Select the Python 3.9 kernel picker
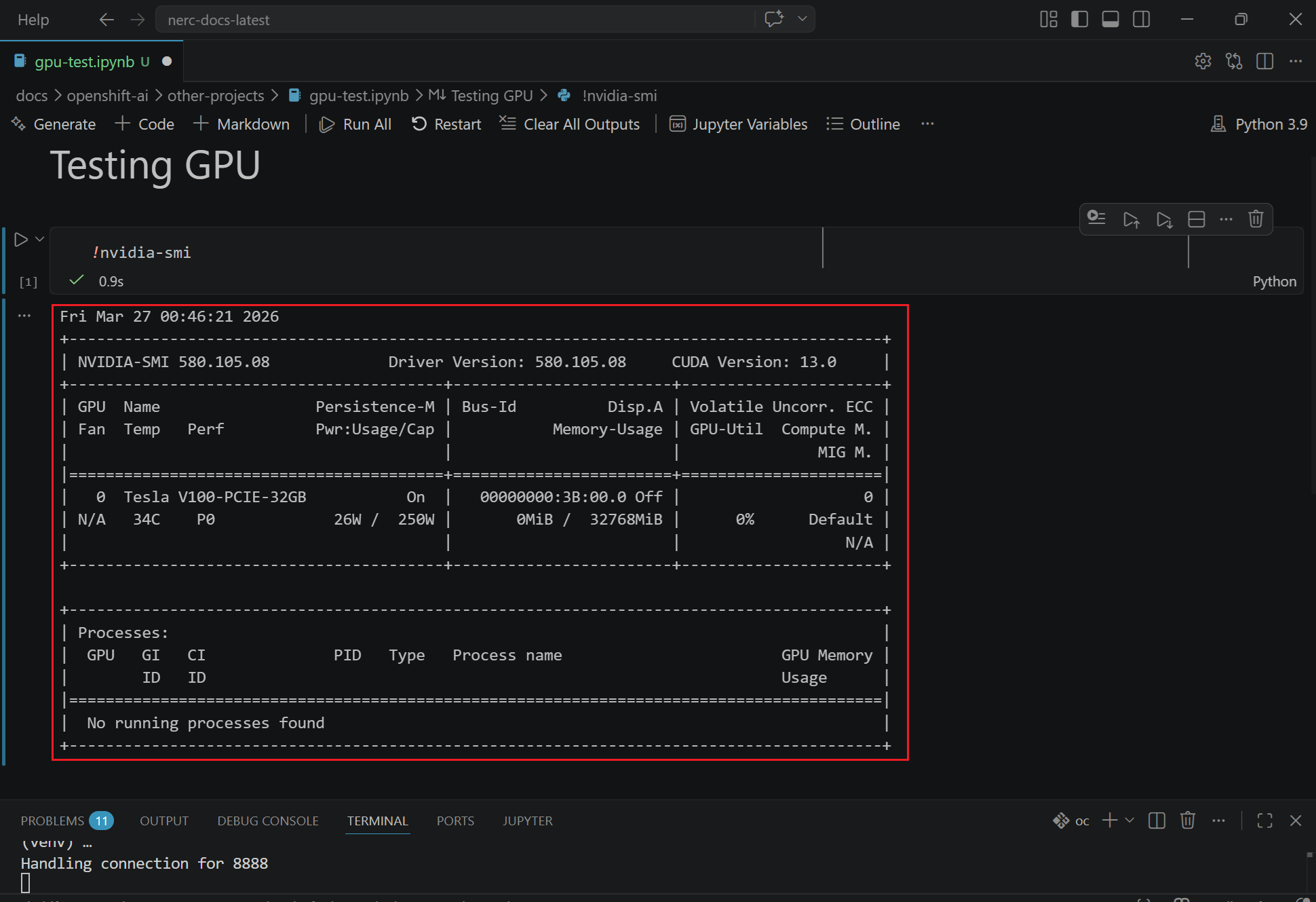Viewport: 1316px width, 902px height. (x=1259, y=124)
